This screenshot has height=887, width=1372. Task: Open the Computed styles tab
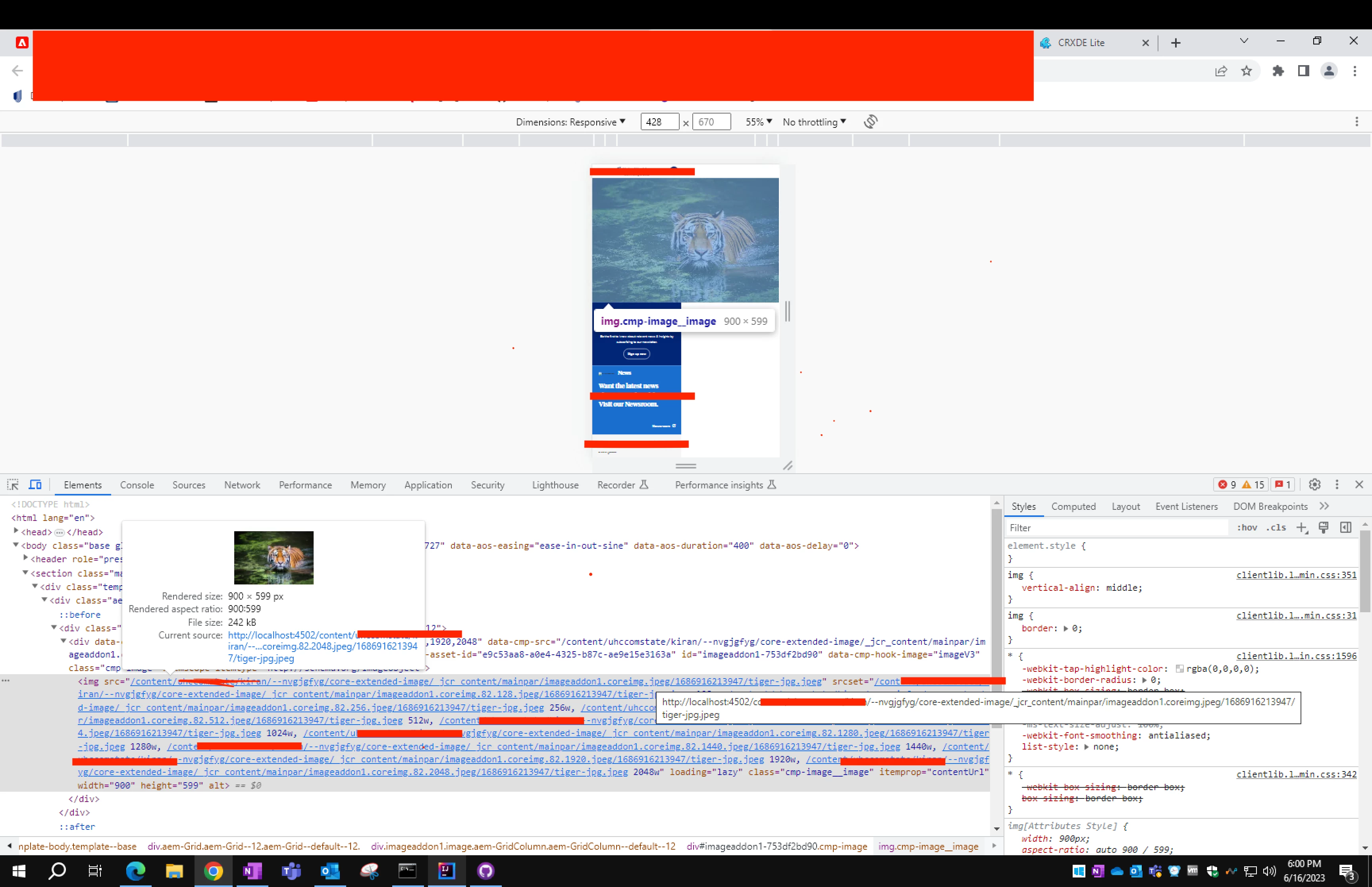1073,506
